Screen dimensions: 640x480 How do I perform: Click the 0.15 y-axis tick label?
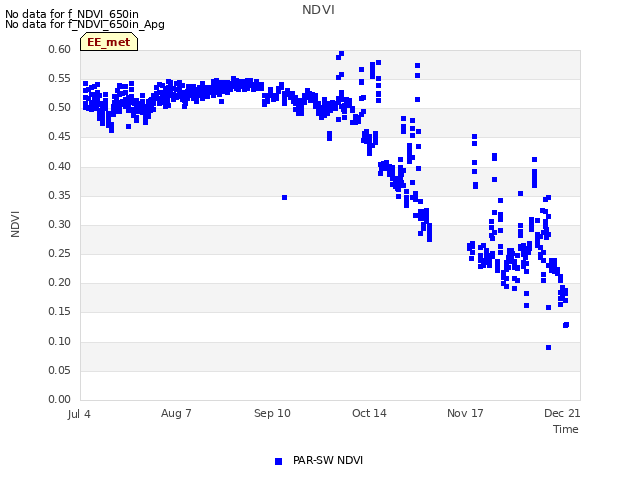pyautogui.click(x=60, y=312)
